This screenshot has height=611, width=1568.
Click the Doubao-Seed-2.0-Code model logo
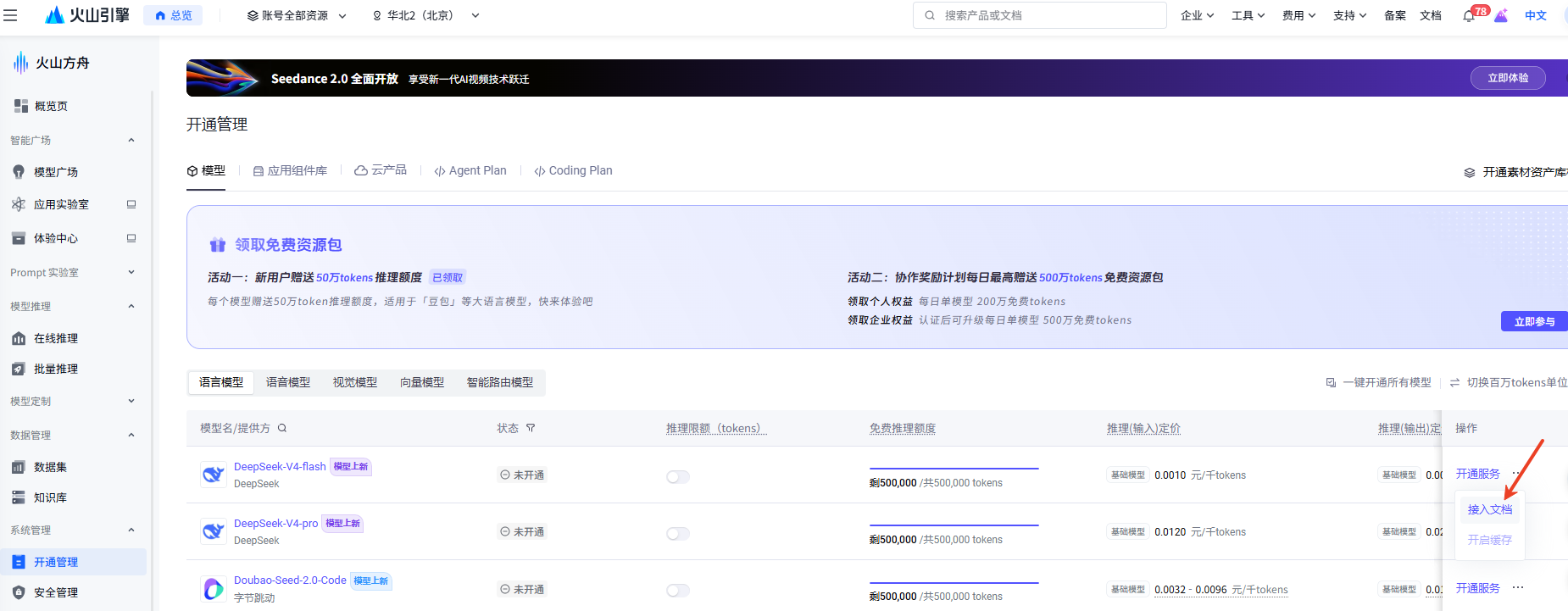coord(213,588)
